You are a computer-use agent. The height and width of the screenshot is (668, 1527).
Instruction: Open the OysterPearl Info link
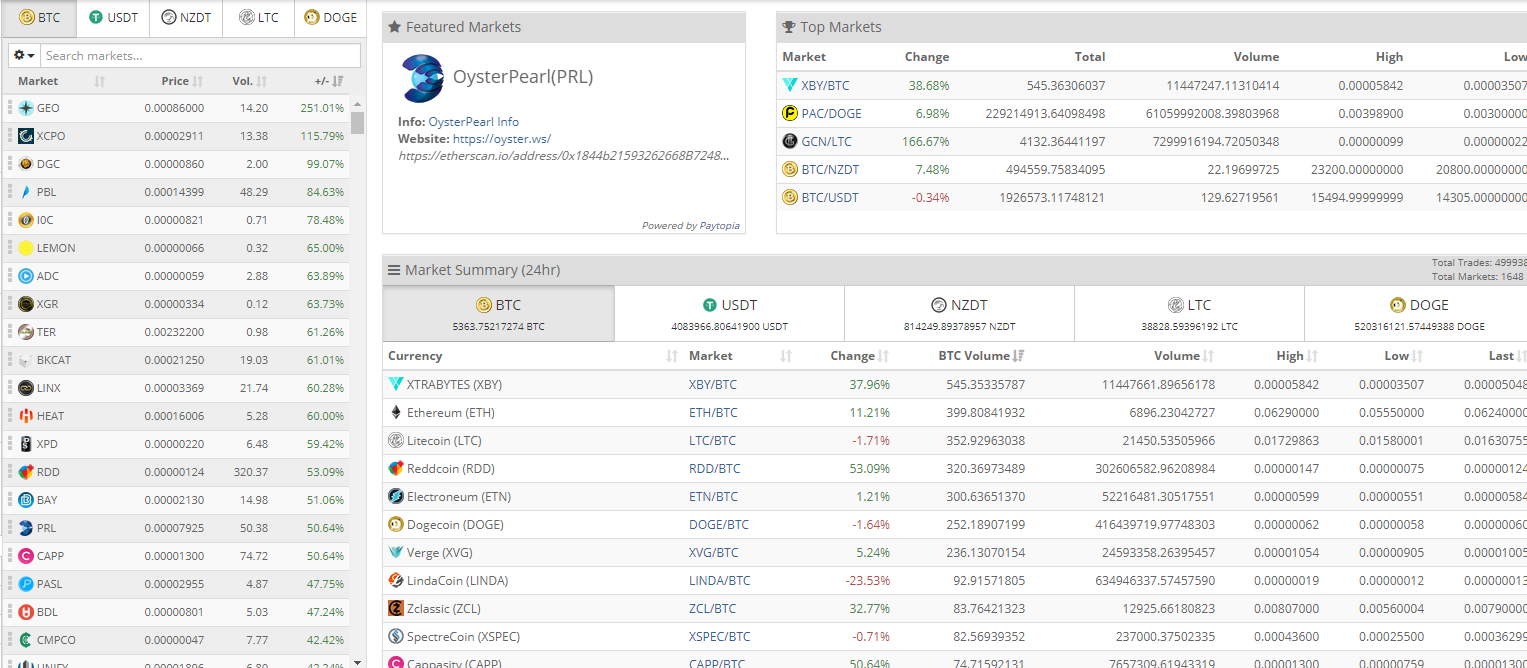474,122
